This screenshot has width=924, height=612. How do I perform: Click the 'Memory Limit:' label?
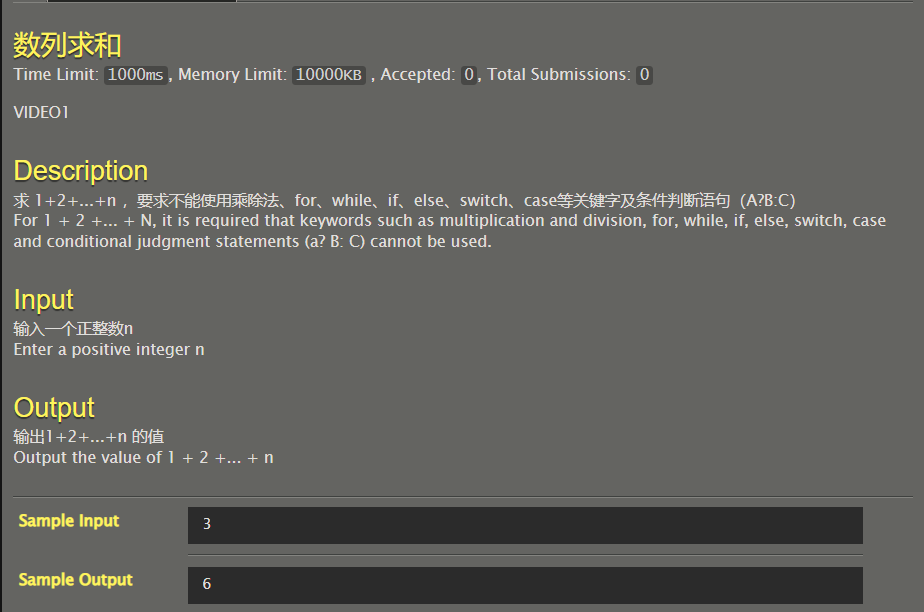coord(233,75)
